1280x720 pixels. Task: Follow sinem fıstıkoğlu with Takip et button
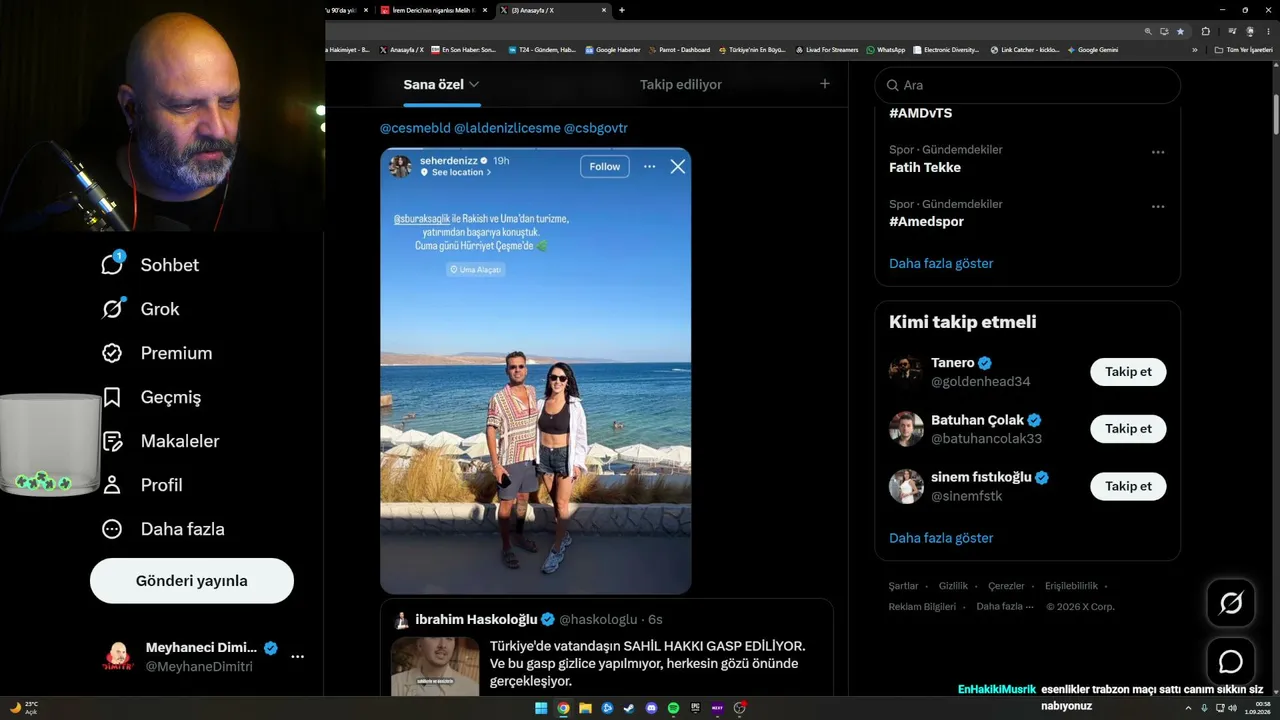pyautogui.click(x=1128, y=486)
